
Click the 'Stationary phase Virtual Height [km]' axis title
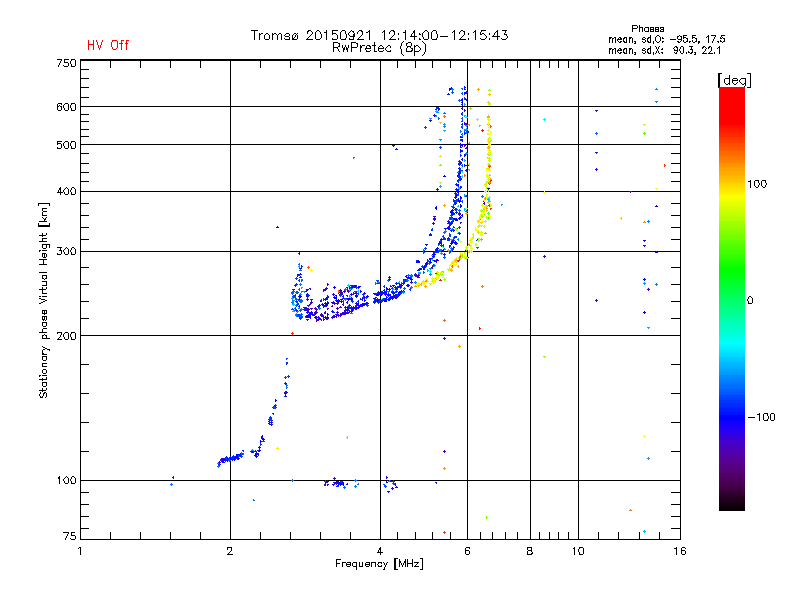[x=44, y=300]
